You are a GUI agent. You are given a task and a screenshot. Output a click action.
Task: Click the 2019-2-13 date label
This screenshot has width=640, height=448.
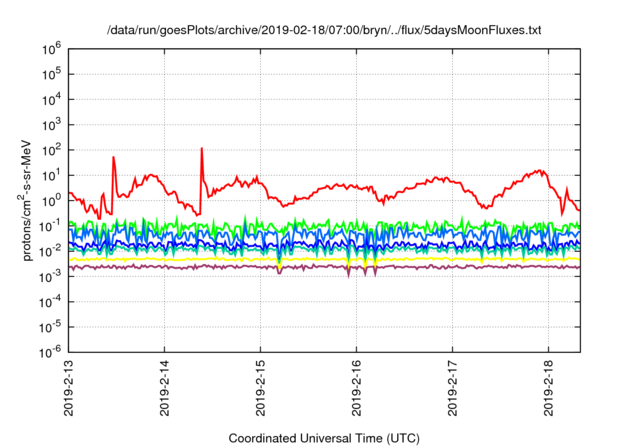pyautogui.click(x=69, y=388)
